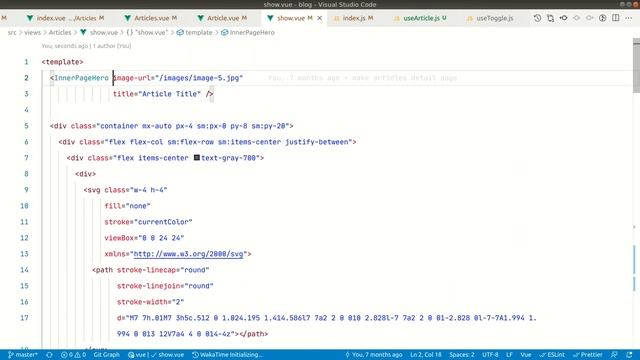Toggle file blame commit icon in toolbar
This screenshot has height=360, width=640.
tap(564, 18)
